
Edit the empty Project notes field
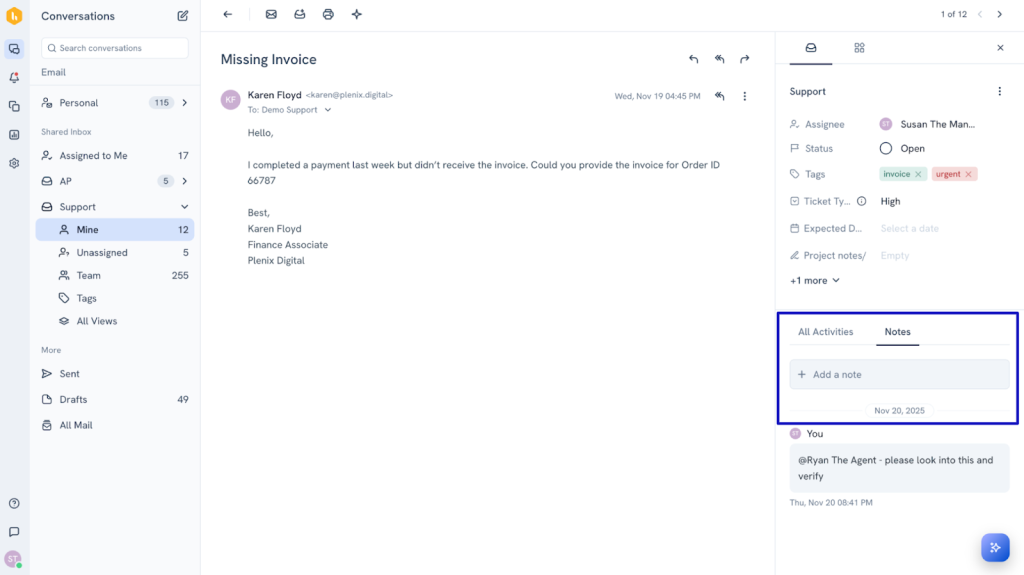coord(895,255)
